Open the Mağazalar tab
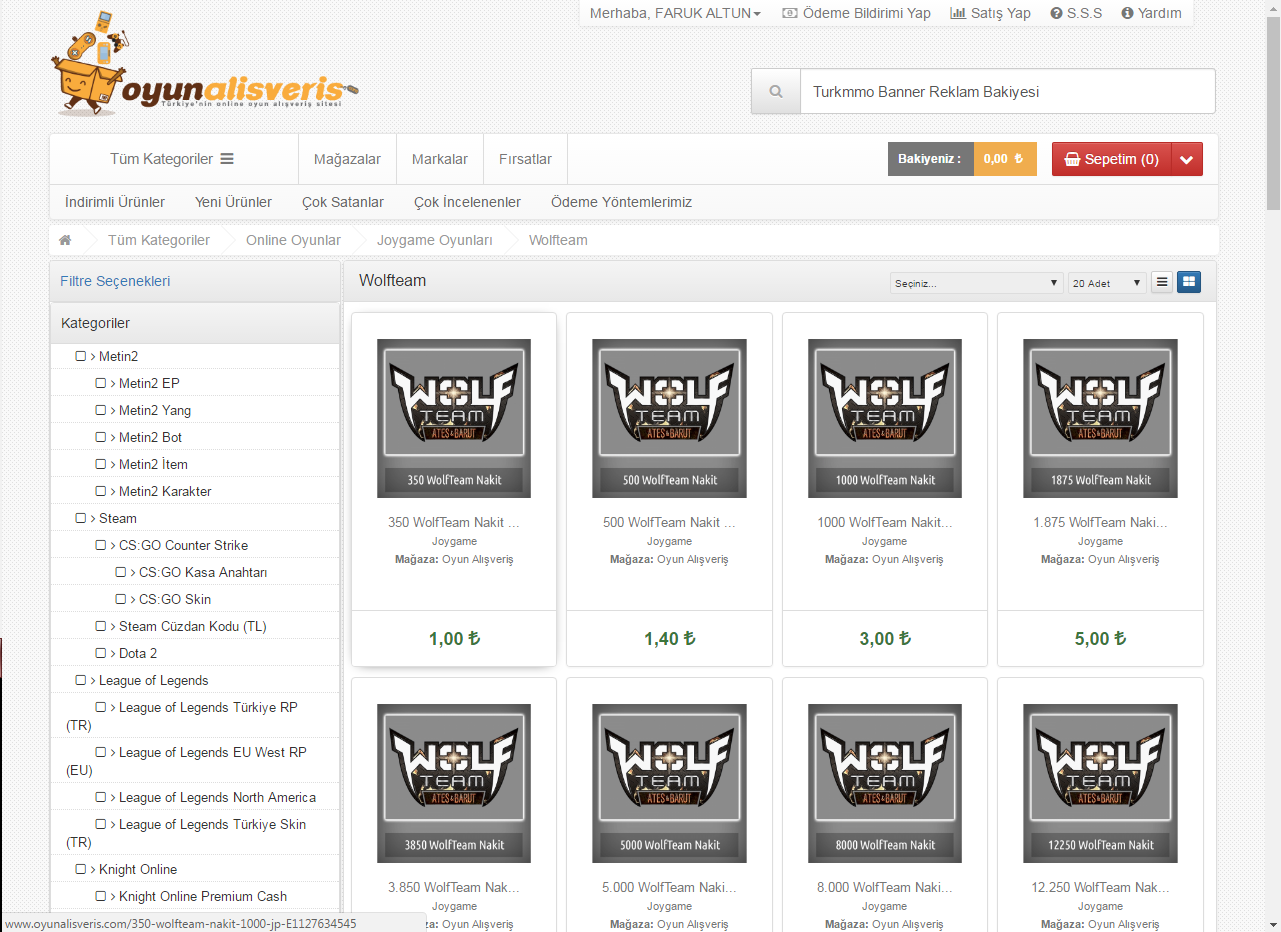Viewport: 1281px width, 932px height. coord(347,159)
